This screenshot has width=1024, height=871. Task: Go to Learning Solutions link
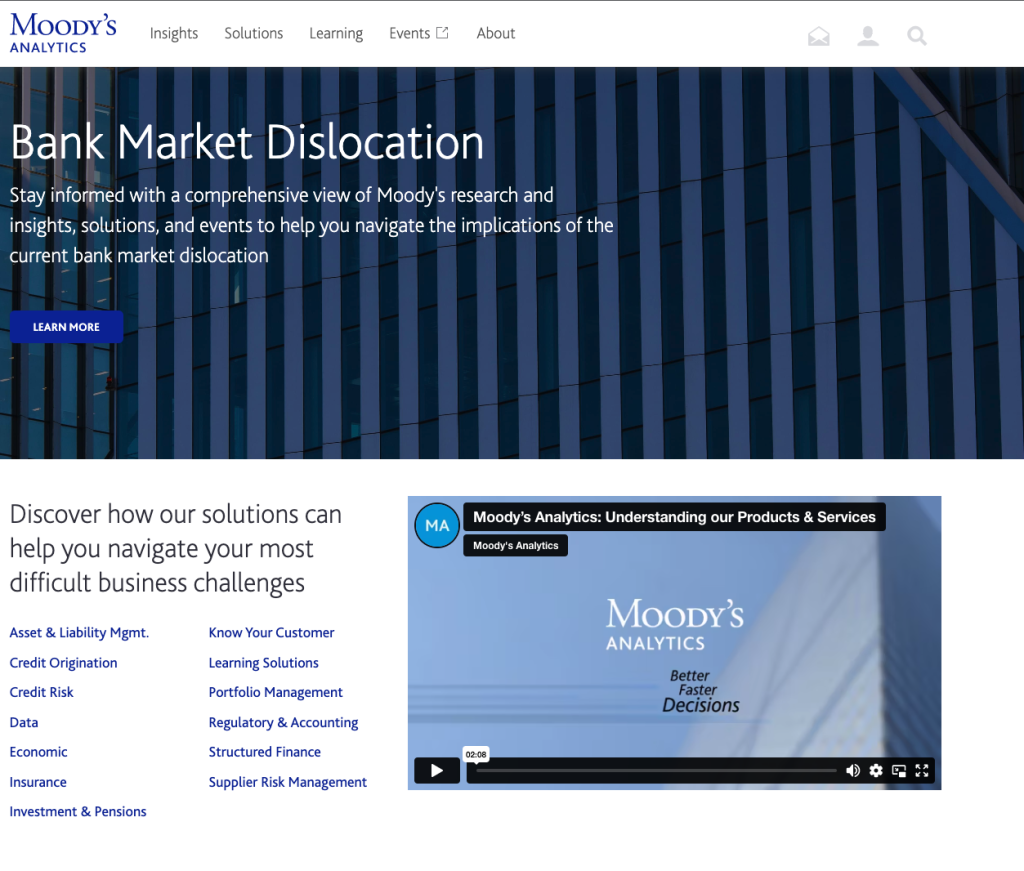coord(263,663)
